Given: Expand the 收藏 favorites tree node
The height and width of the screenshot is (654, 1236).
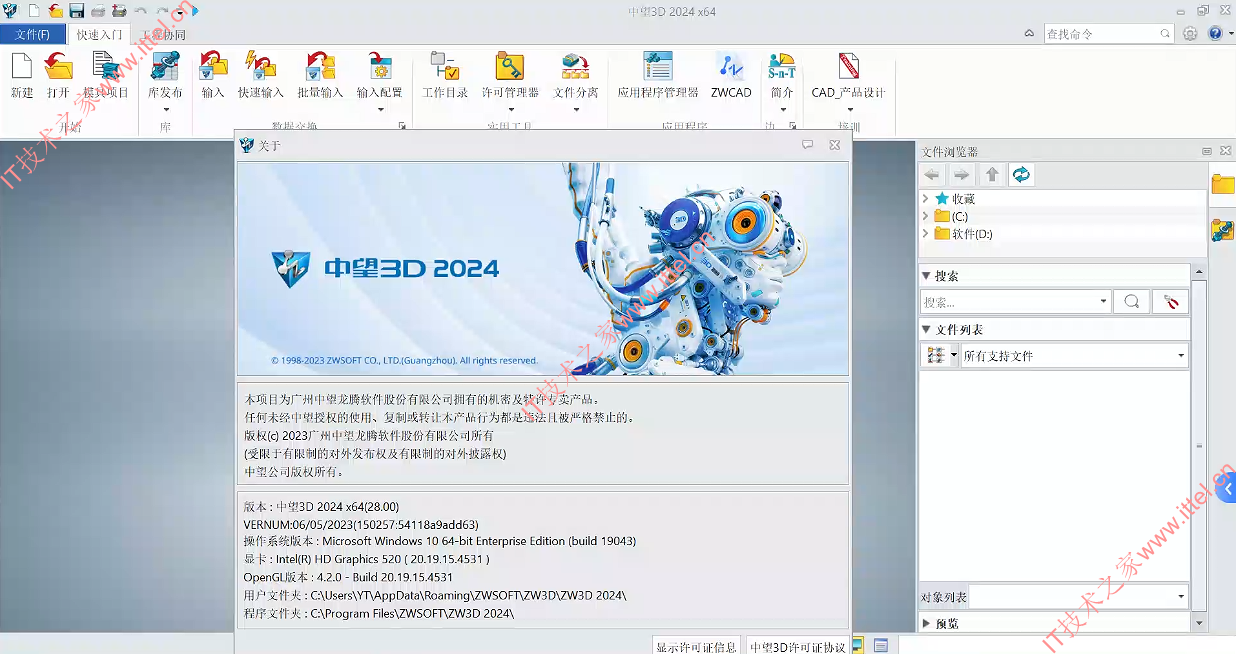Looking at the screenshot, I should tap(926, 198).
